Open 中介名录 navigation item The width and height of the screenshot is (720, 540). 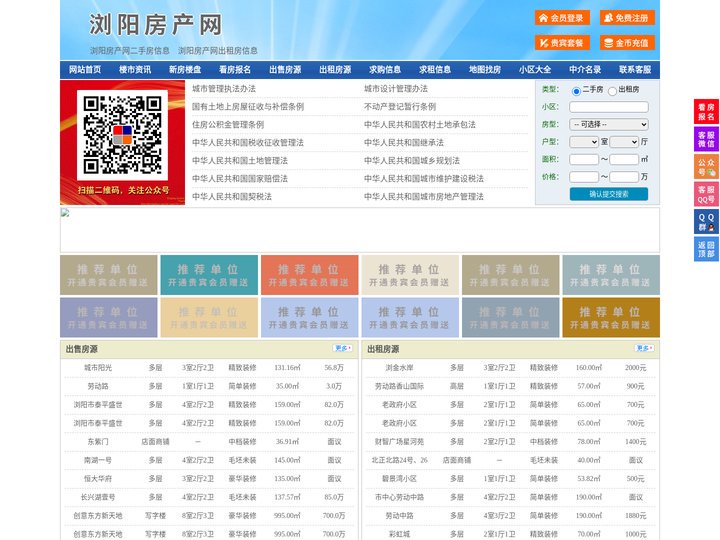tap(585, 70)
